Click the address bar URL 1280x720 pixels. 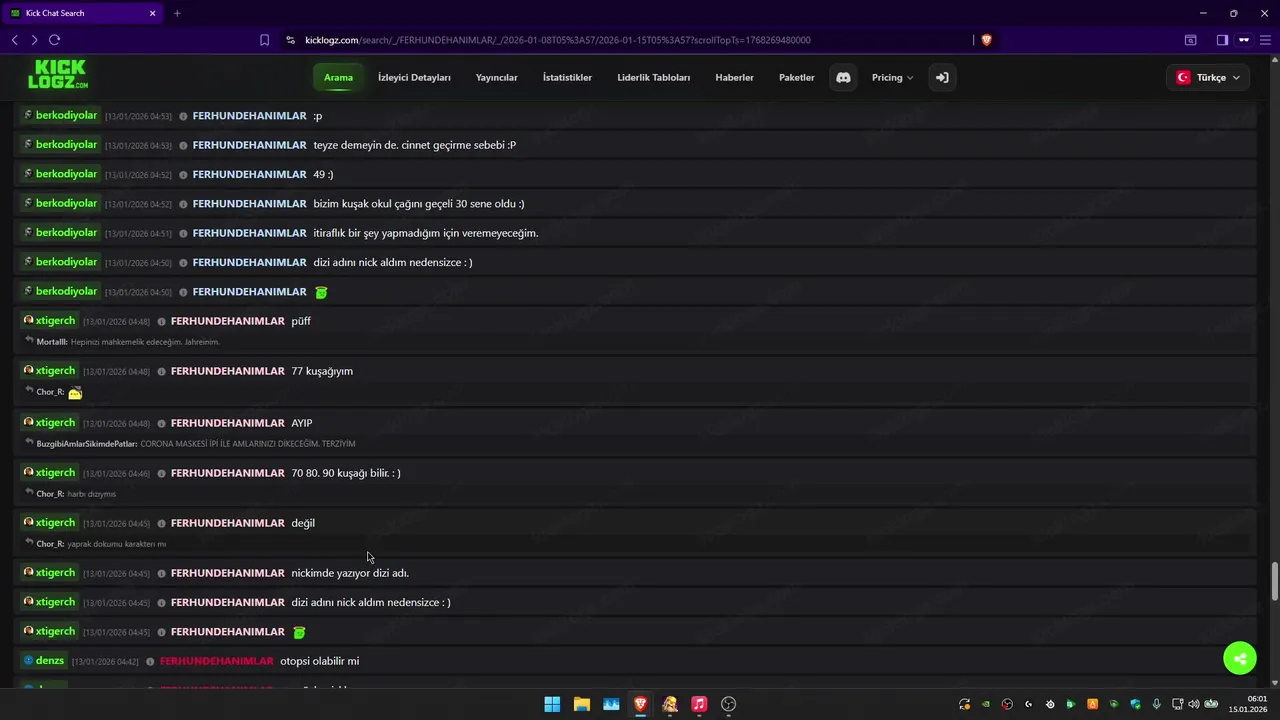557,40
